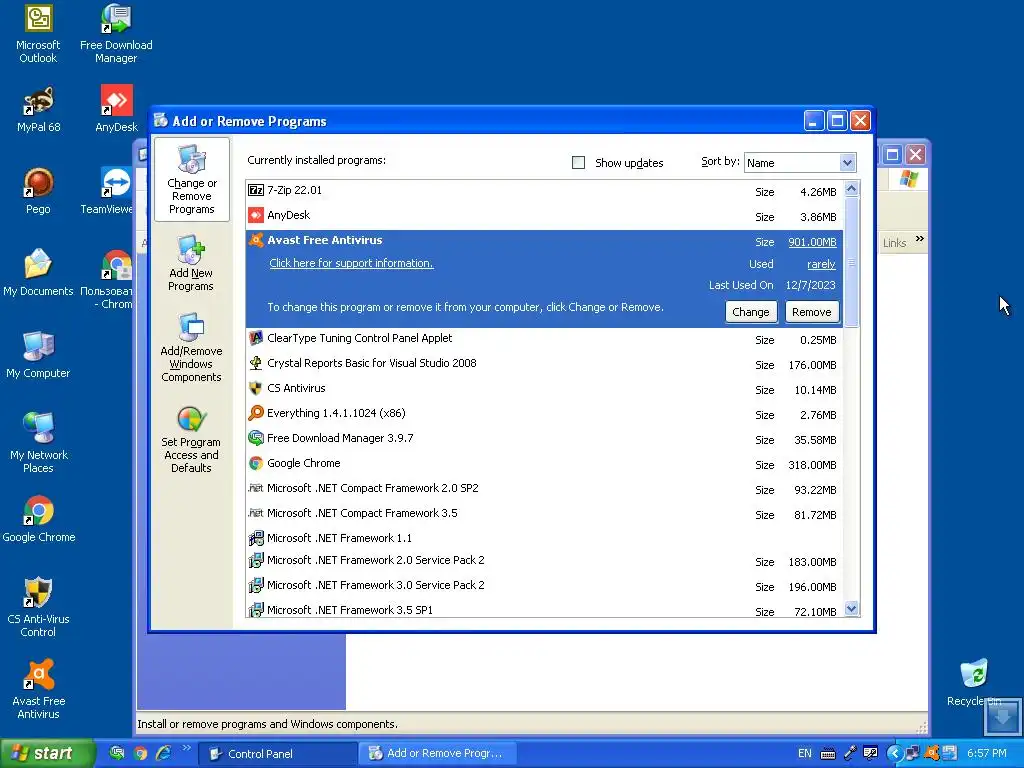
Task: Open the Sort by Name dropdown
Action: click(x=847, y=163)
